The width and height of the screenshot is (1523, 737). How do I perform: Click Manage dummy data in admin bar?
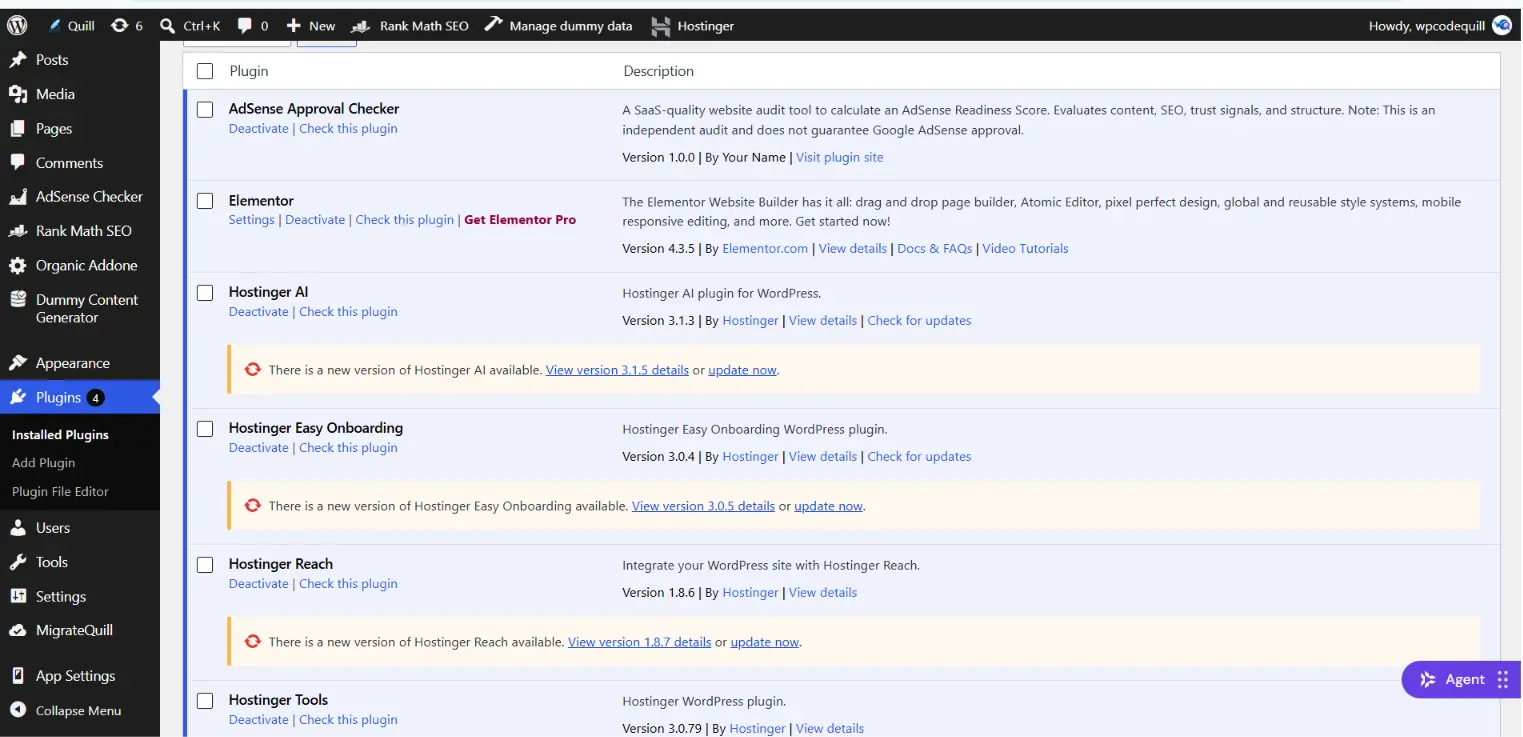point(558,25)
